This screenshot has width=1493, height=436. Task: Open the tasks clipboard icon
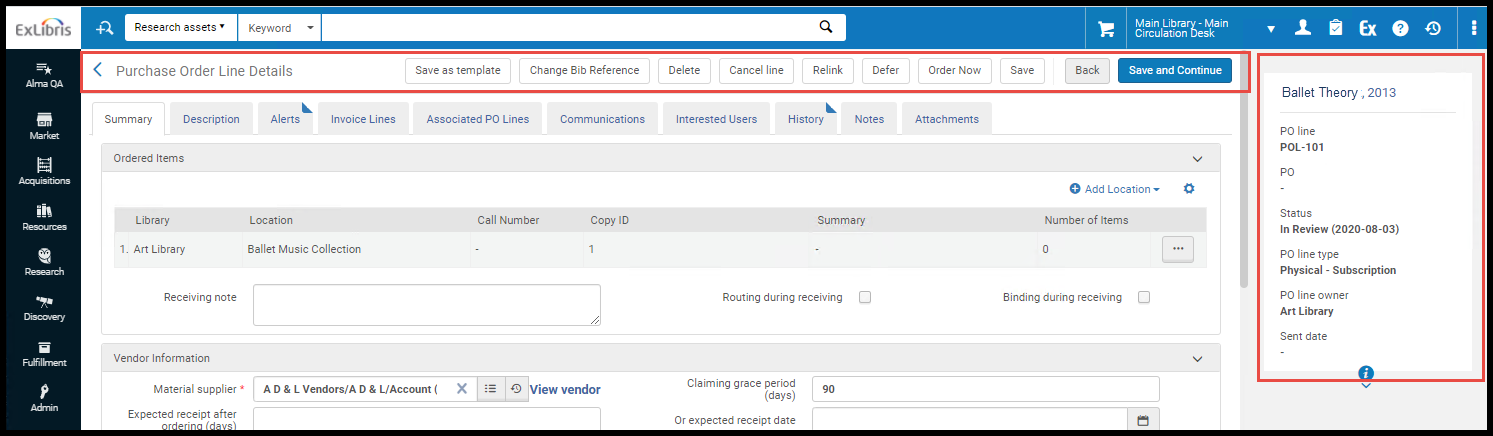pos(1335,28)
